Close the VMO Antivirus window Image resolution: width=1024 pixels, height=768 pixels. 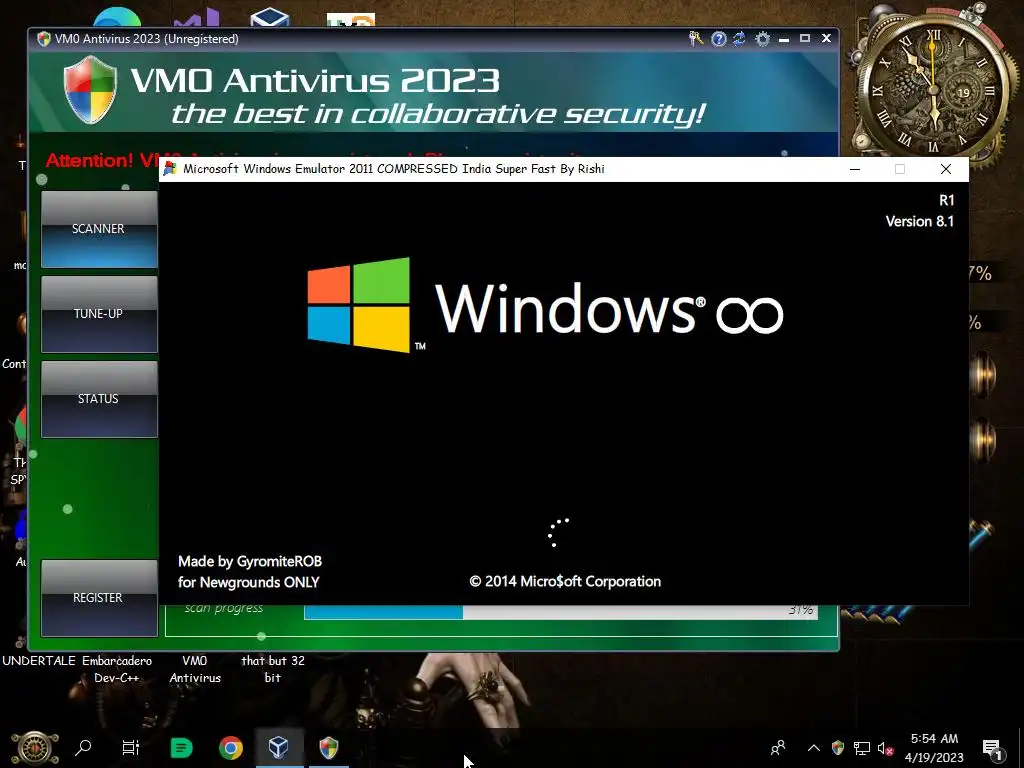(826, 39)
